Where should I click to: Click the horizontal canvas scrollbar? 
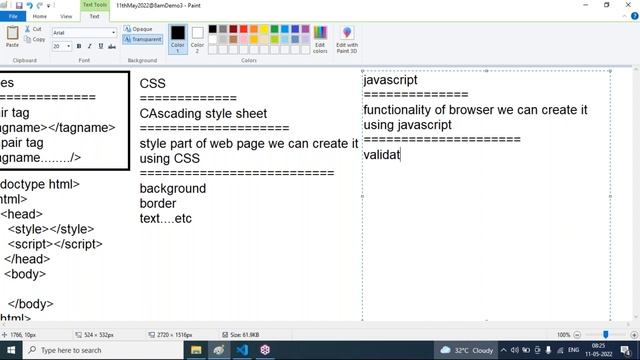click(x=316, y=324)
